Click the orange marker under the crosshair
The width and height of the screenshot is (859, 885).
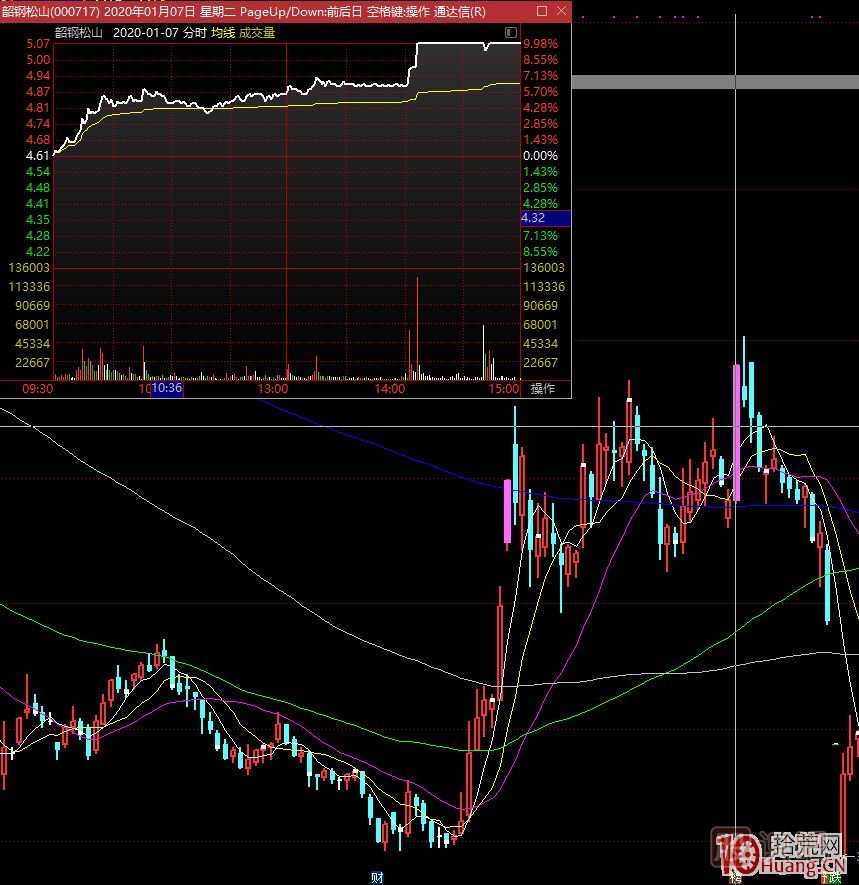point(736,878)
